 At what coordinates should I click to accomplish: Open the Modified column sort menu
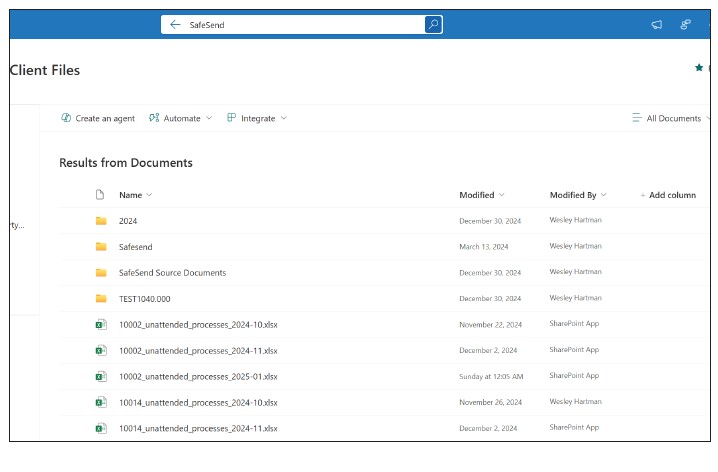(x=481, y=195)
